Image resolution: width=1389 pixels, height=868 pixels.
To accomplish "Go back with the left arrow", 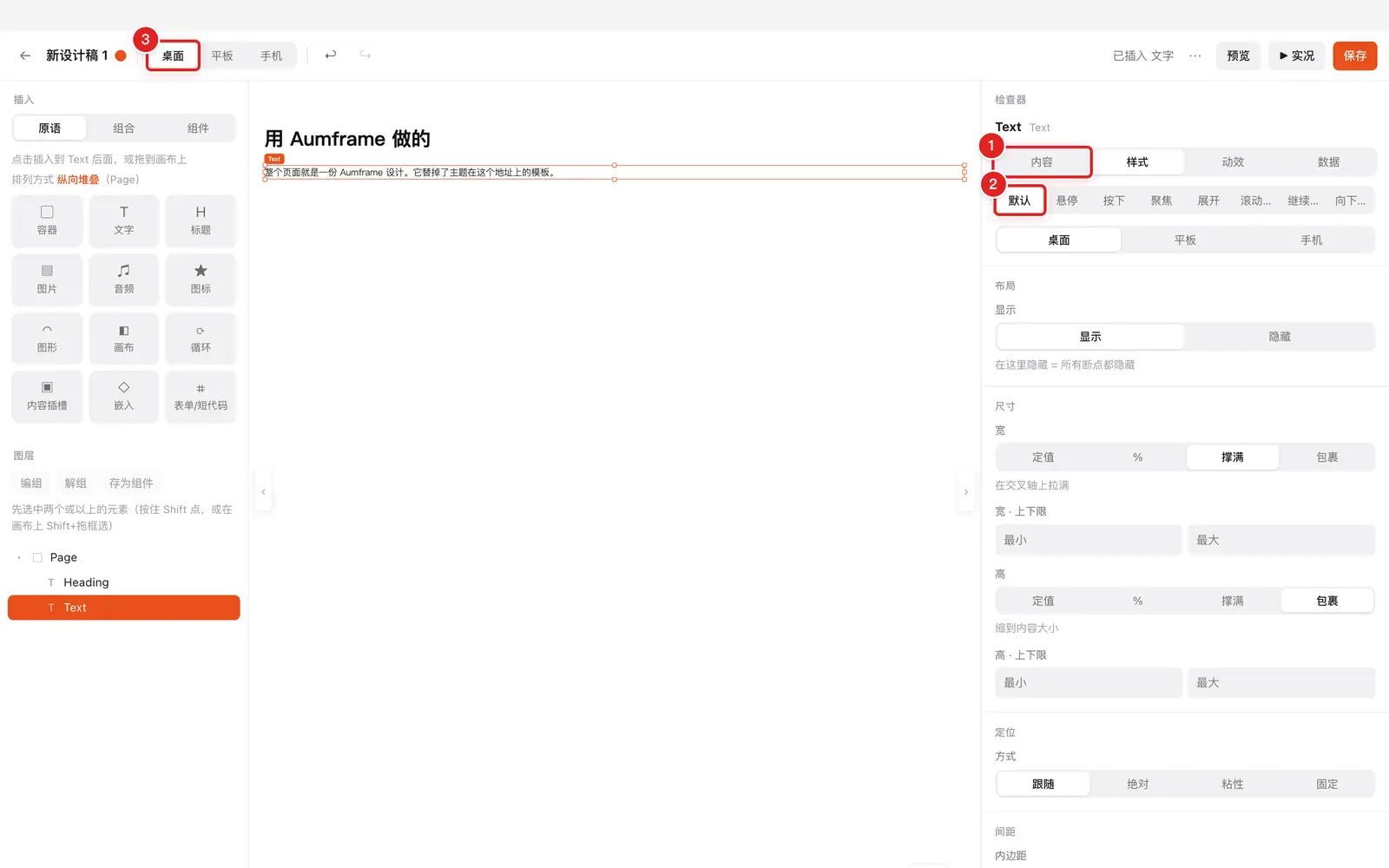I will [25, 56].
